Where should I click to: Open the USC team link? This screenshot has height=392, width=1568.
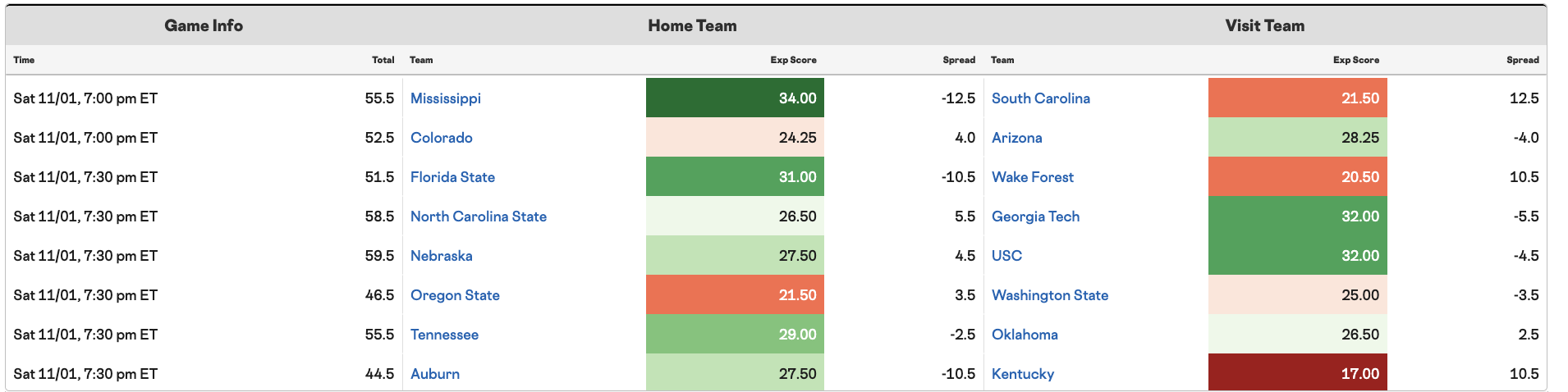tap(1007, 256)
